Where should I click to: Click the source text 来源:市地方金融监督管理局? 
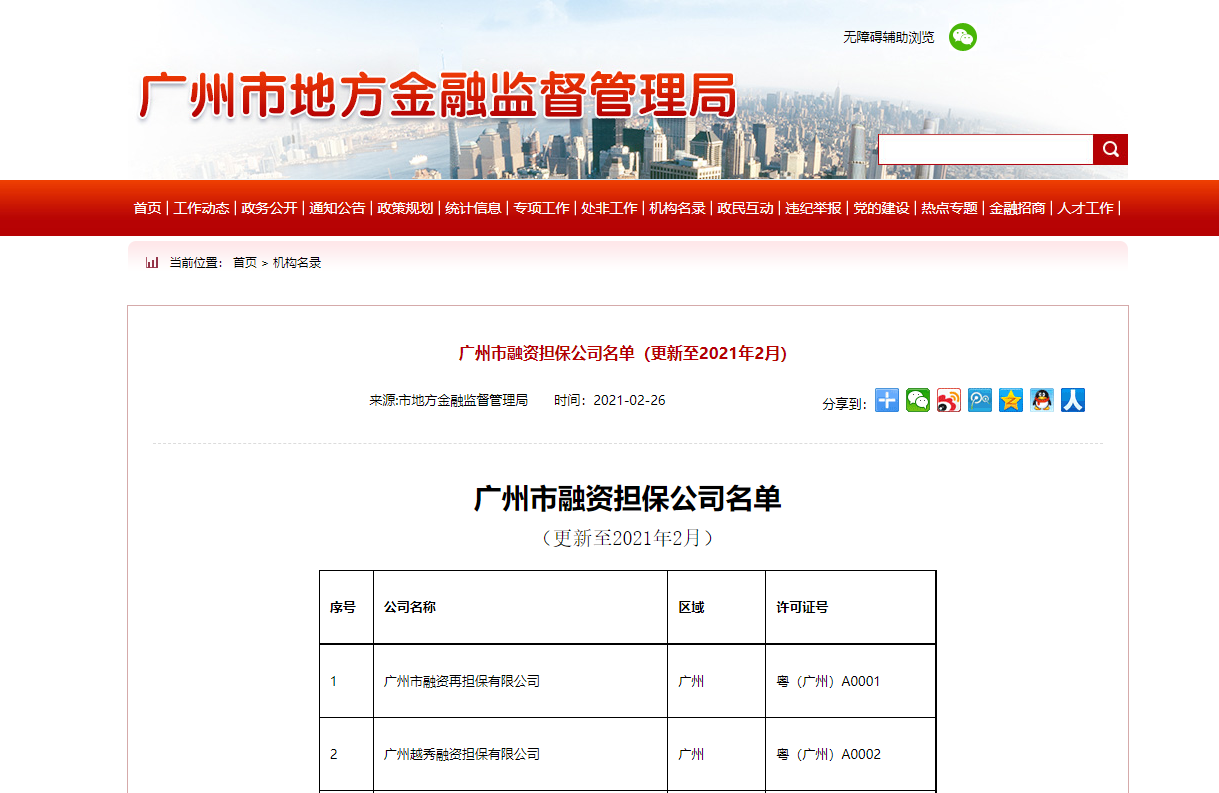tap(448, 400)
